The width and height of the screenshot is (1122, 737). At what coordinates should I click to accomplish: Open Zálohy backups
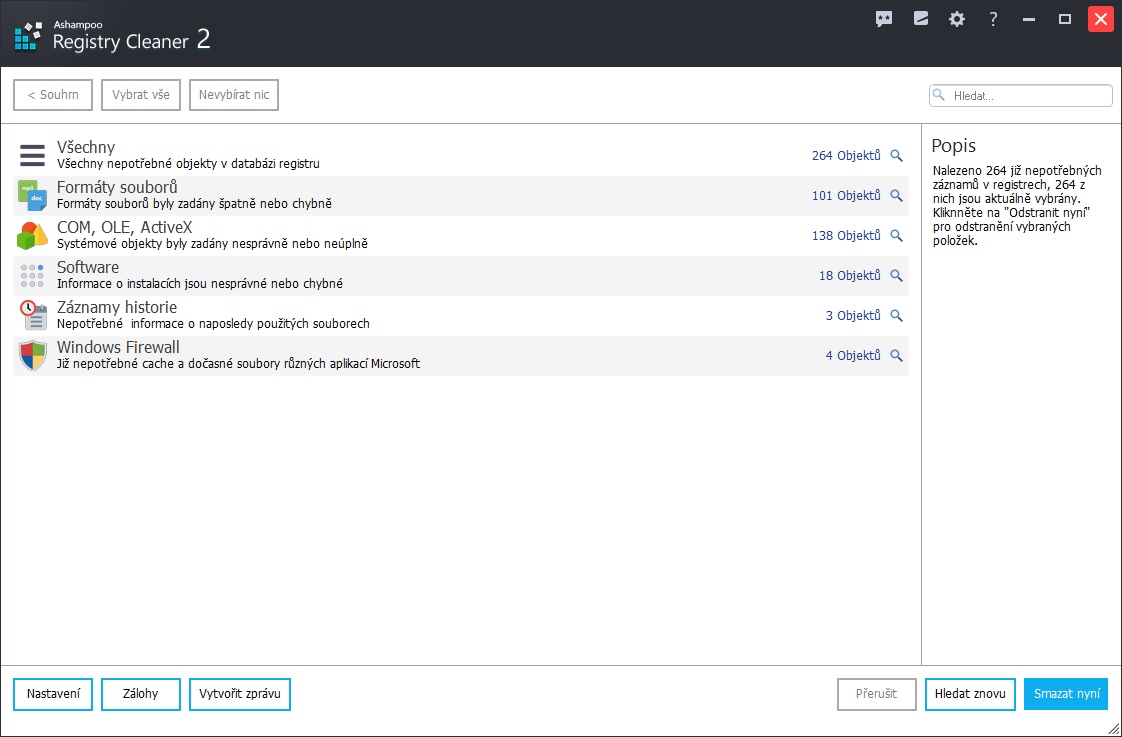(x=141, y=694)
